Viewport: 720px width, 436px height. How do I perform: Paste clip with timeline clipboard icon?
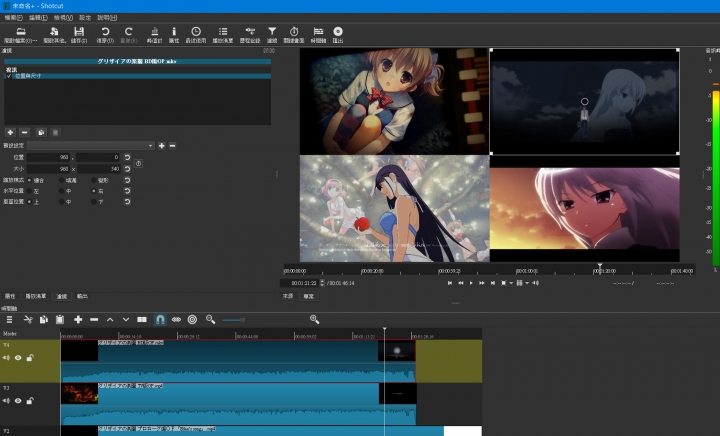click(x=60, y=319)
